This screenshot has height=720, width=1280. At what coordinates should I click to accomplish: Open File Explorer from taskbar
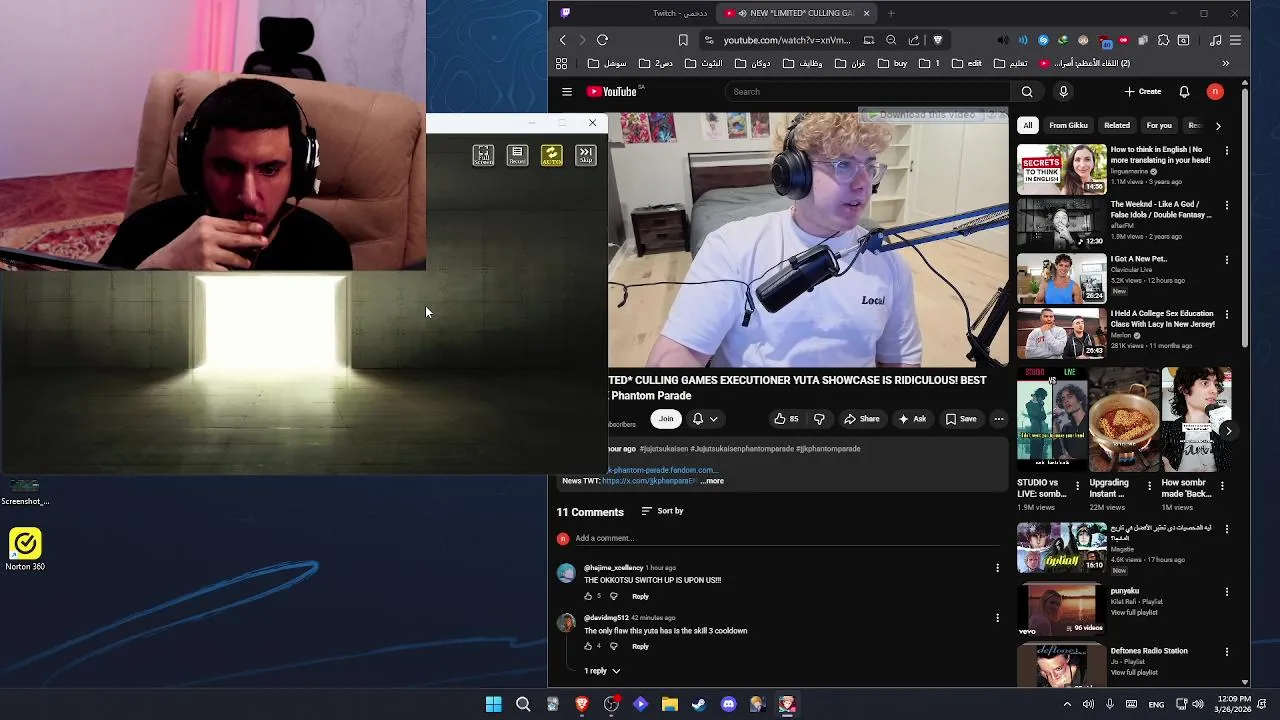click(670, 705)
